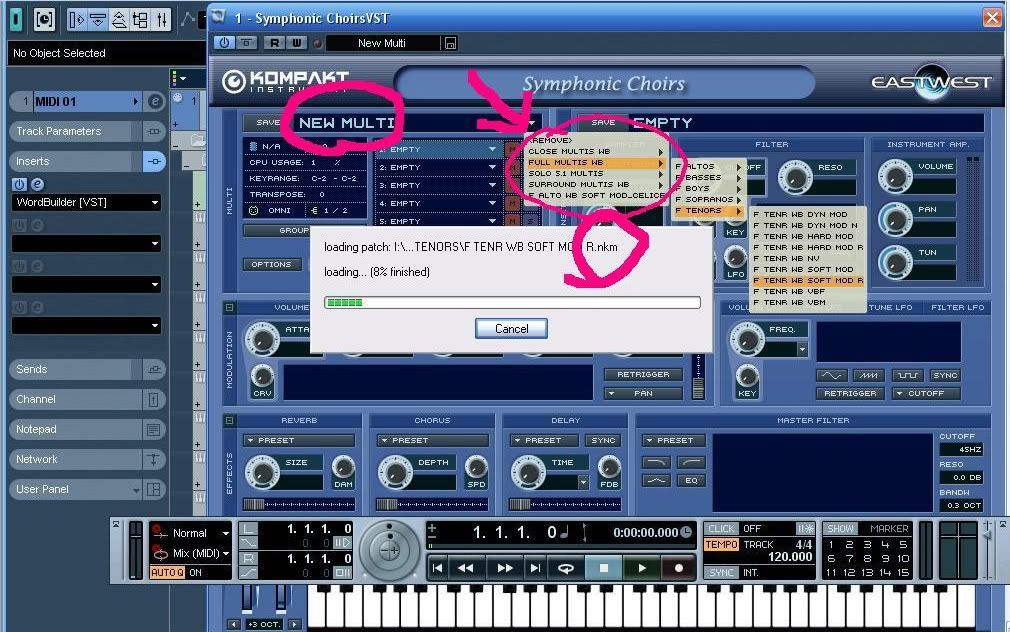Click the SHOW markers button
This screenshot has width=1010, height=632.
tap(841, 528)
